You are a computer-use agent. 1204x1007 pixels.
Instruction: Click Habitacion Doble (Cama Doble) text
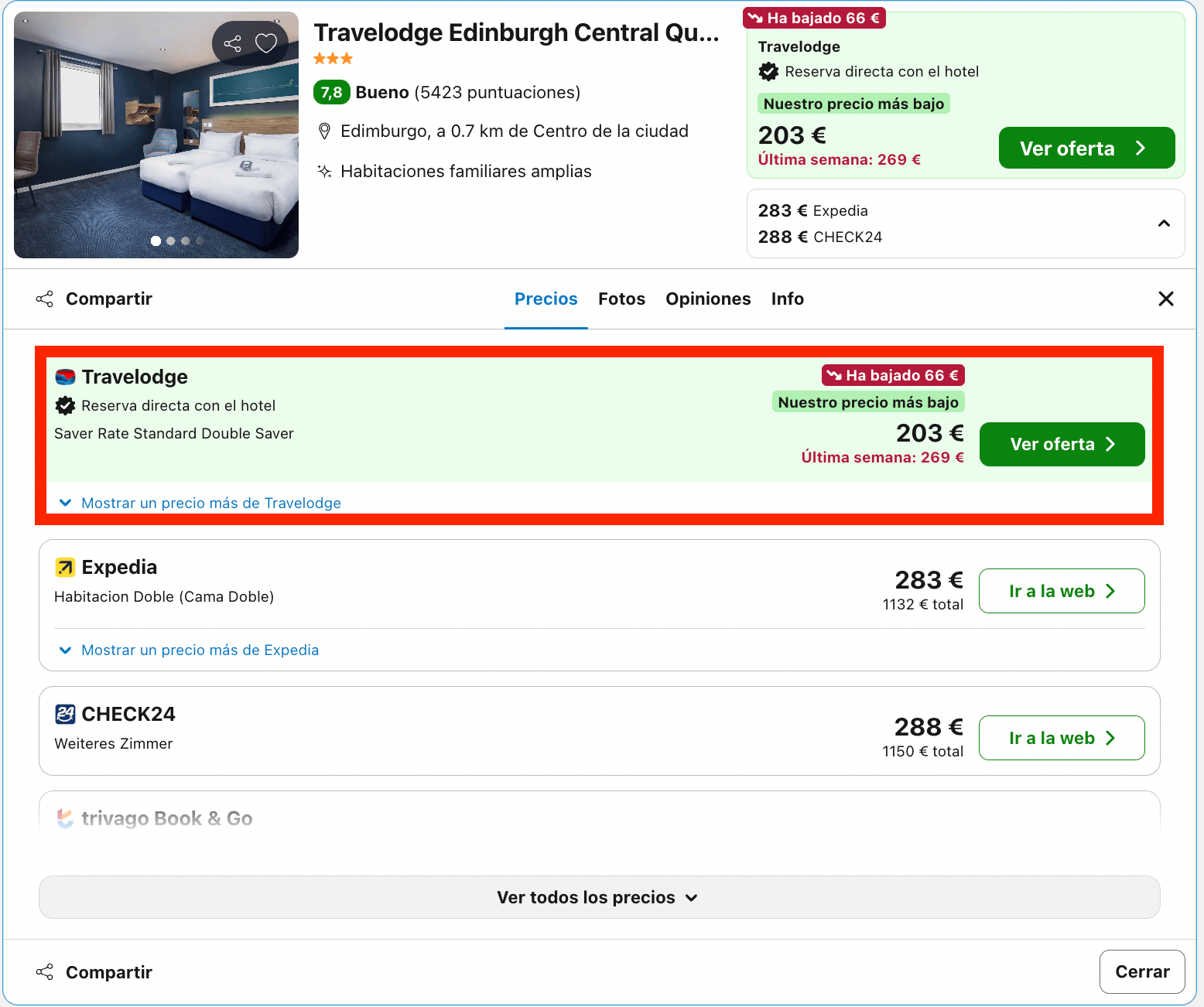coord(164,597)
